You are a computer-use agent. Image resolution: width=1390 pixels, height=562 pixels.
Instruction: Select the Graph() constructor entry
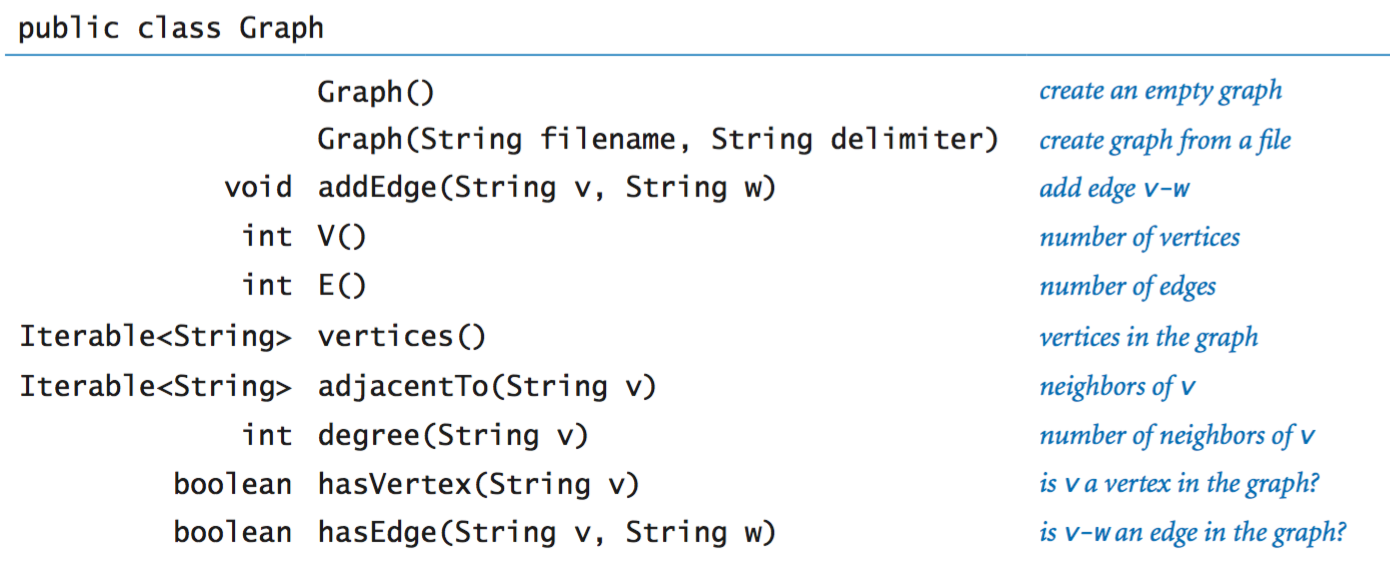point(376,93)
